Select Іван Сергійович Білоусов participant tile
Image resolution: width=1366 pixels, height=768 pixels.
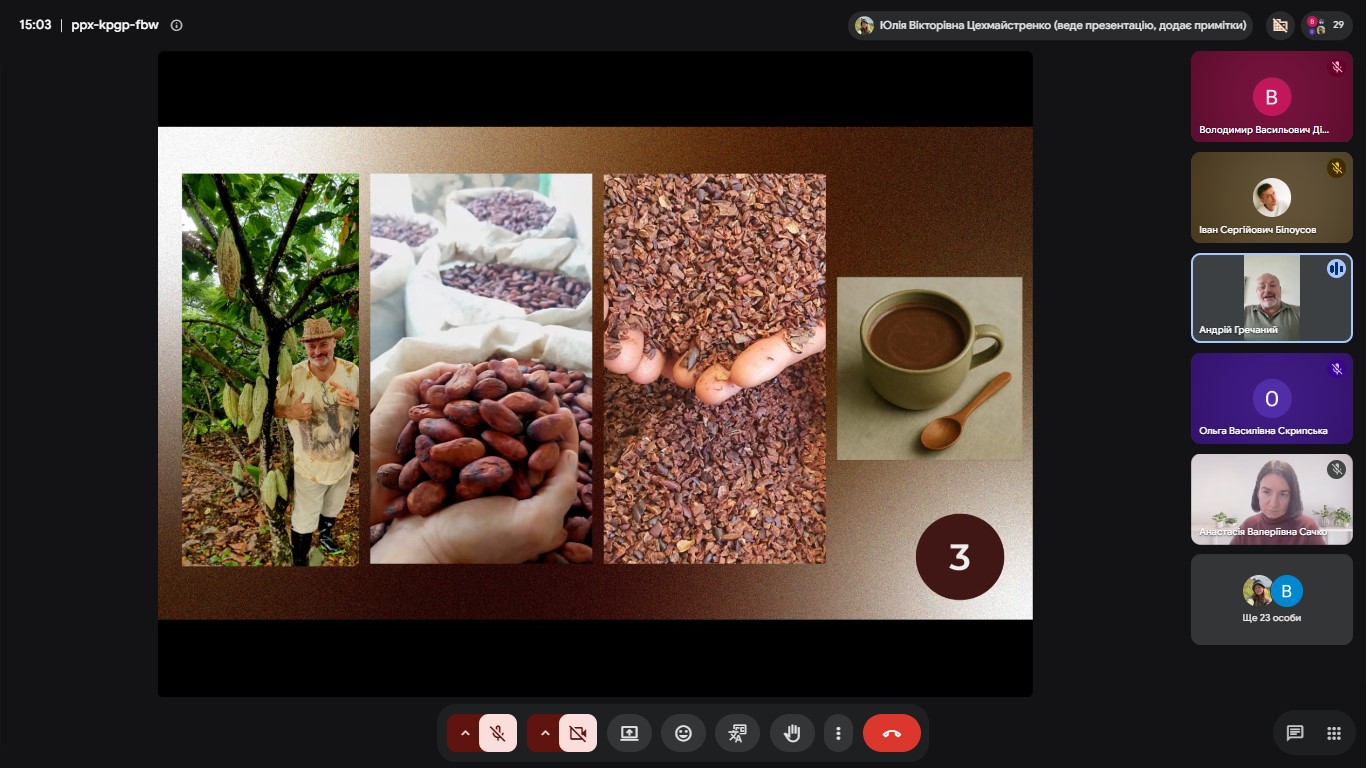click(x=1271, y=197)
